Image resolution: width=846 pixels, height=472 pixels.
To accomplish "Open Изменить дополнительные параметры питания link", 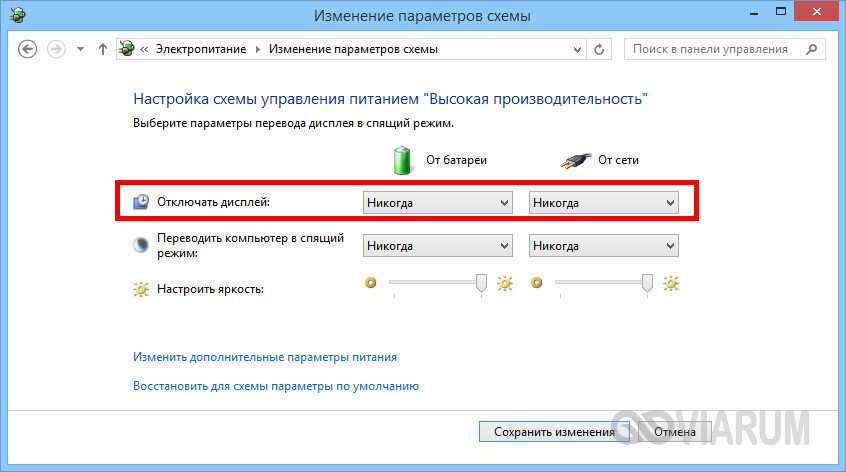I will click(265, 356).
